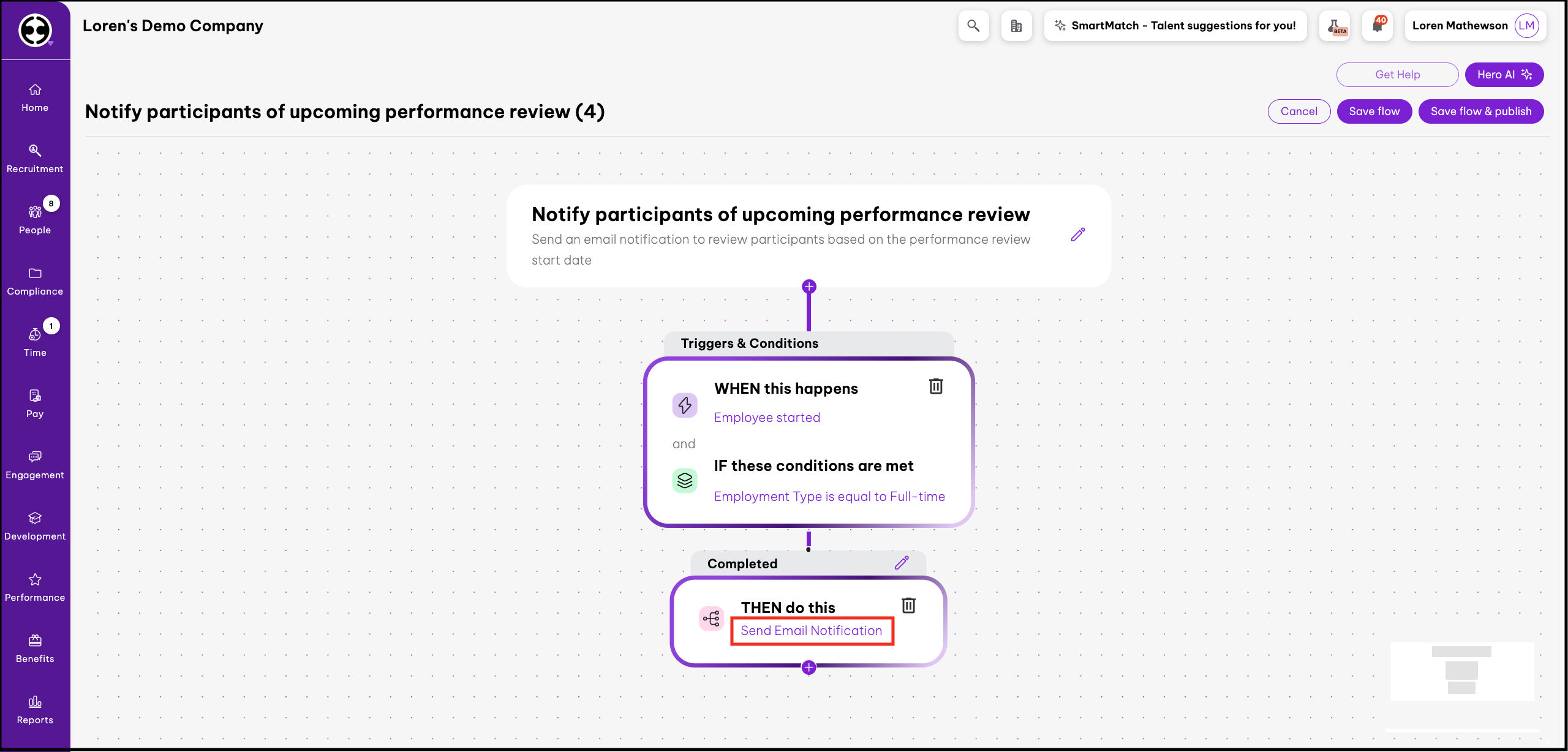This screenshot has width=1568, height=752.
Task: Click Save flow & publish button
Action: pos(1480,111)
